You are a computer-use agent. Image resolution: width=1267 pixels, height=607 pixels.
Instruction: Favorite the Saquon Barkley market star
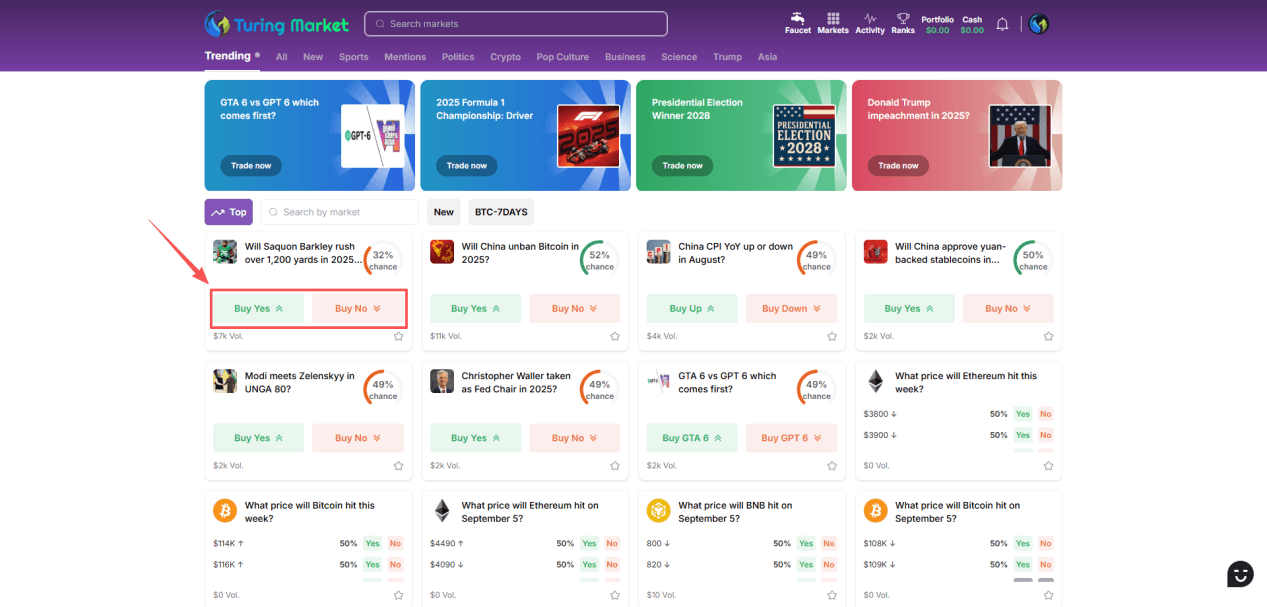click(398, 336)
